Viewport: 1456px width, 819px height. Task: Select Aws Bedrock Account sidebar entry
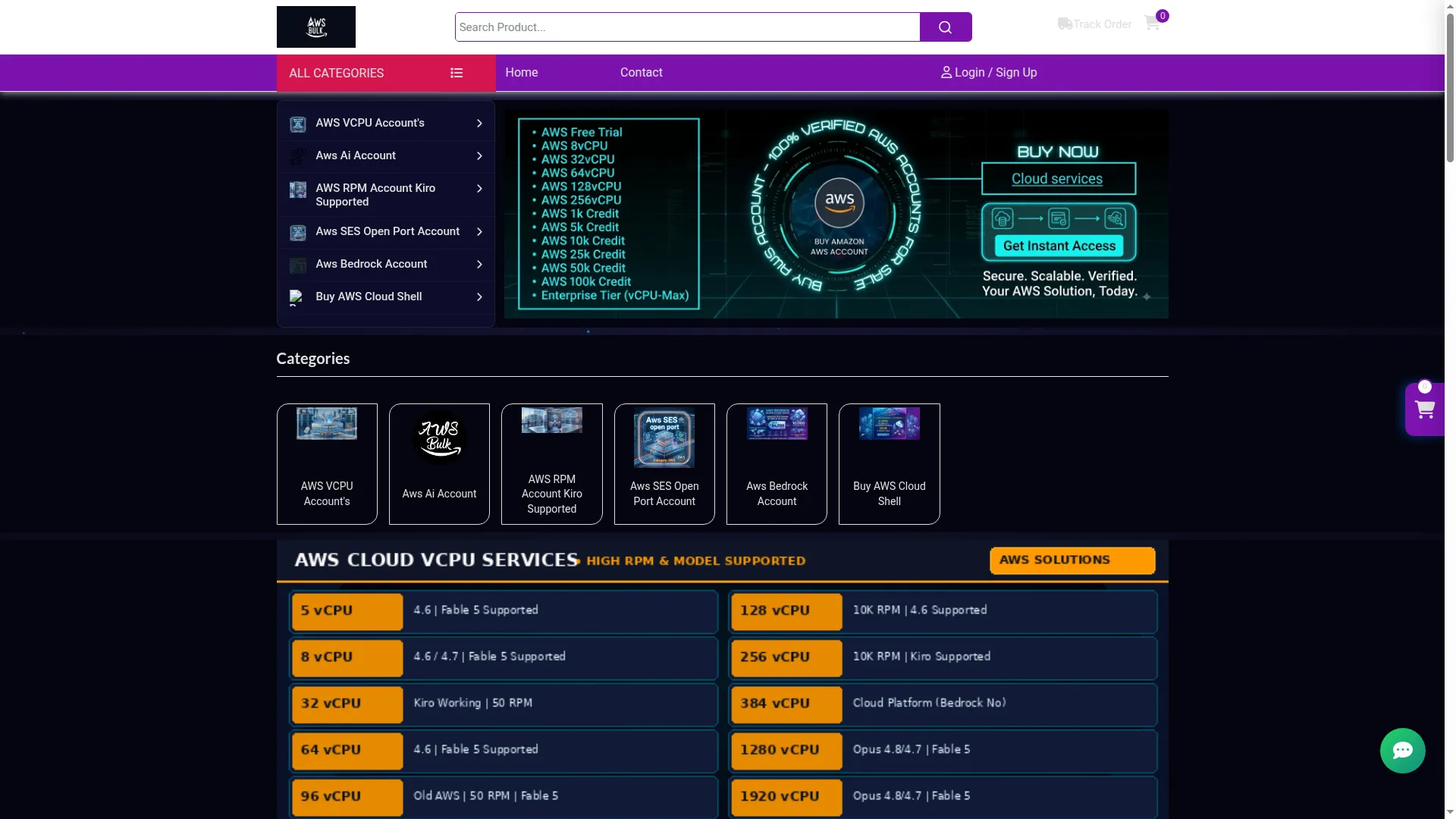point(372,264)
